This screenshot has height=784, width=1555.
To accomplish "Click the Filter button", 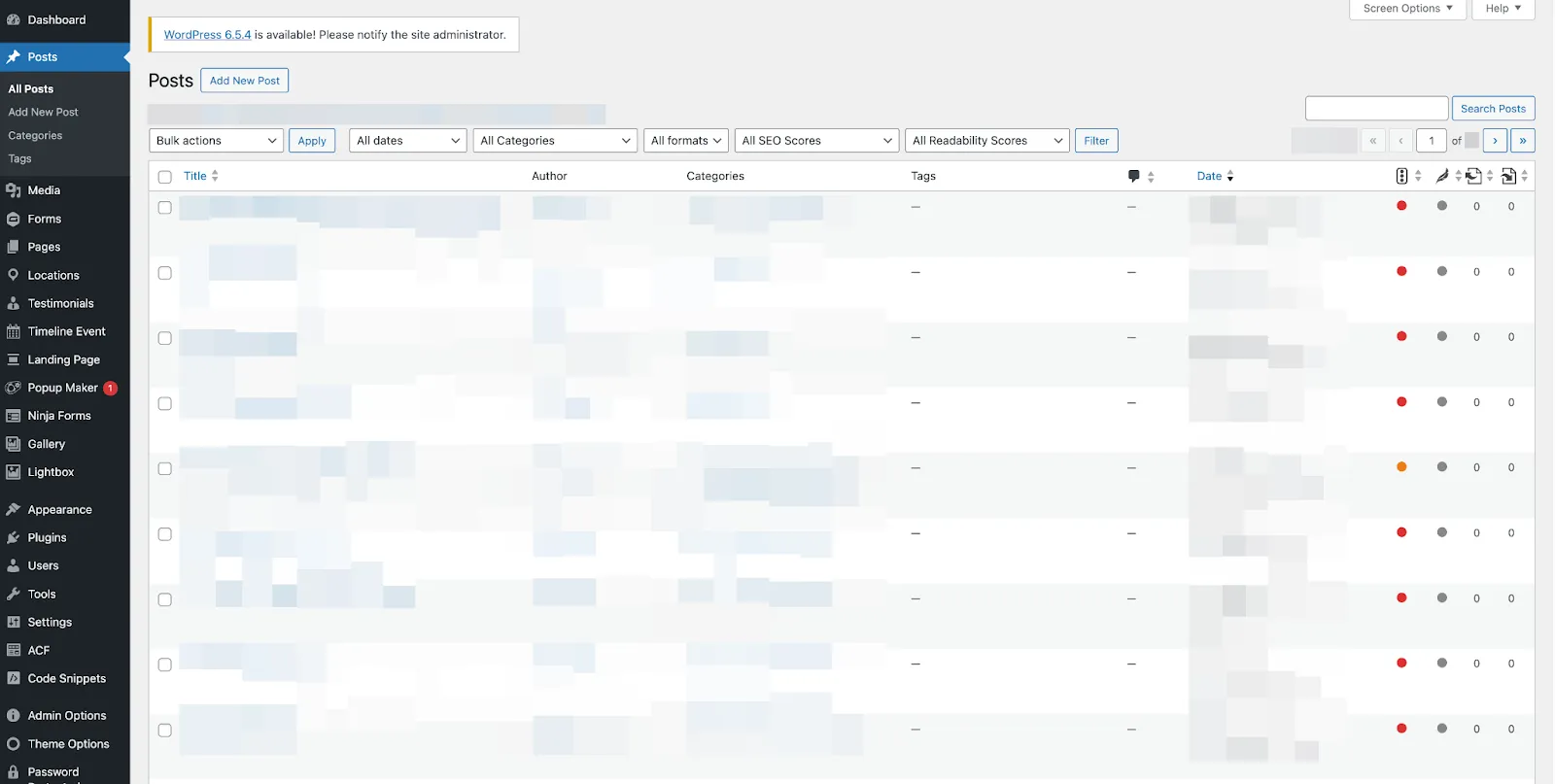I will 1096,141.
